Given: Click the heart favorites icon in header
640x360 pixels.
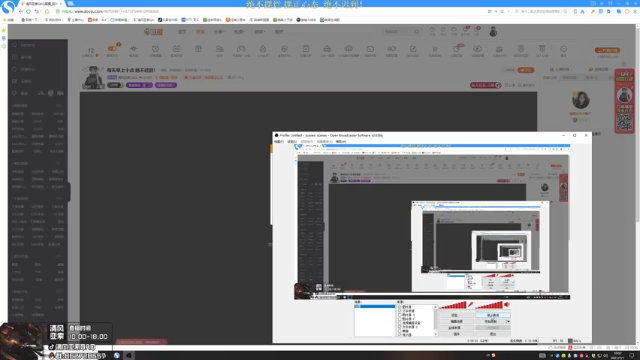Looking at the screenshot, I should 443,30.
